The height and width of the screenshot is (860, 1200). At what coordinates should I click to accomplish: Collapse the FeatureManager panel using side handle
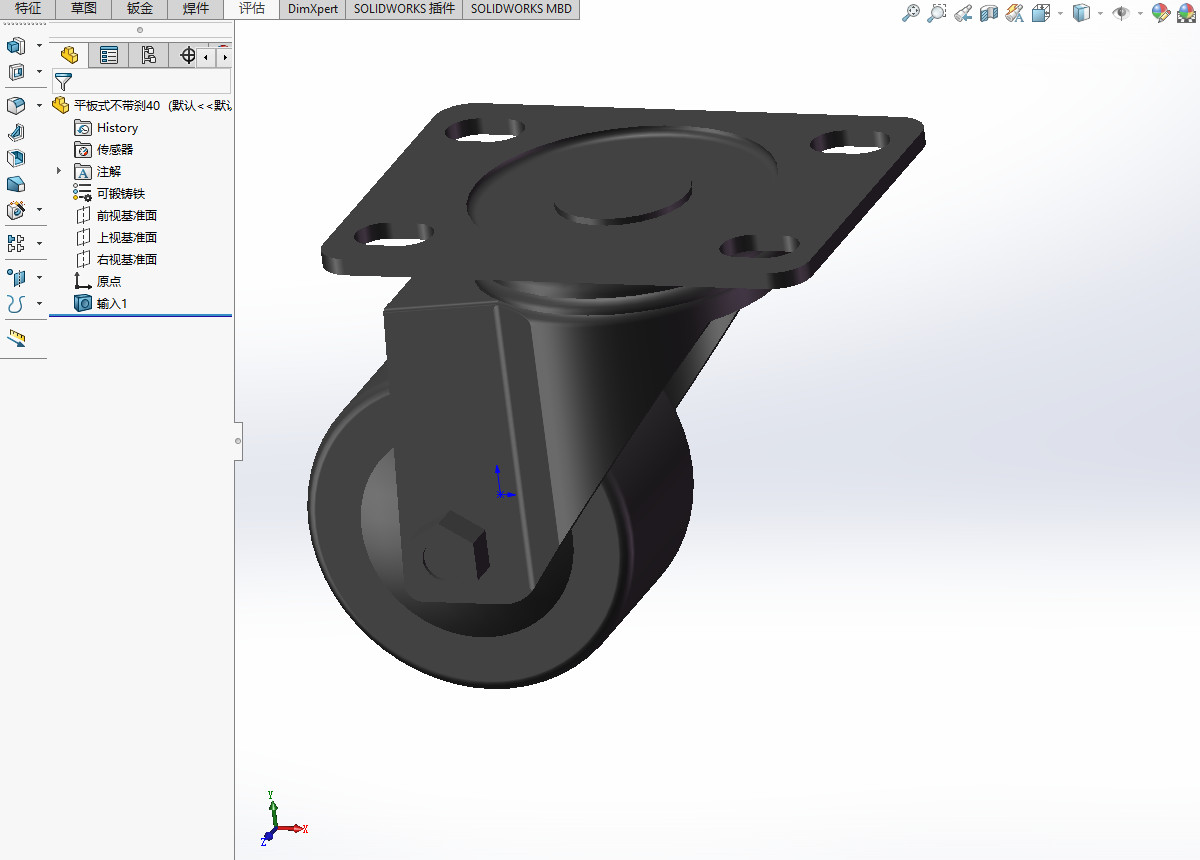click(238, 440)
